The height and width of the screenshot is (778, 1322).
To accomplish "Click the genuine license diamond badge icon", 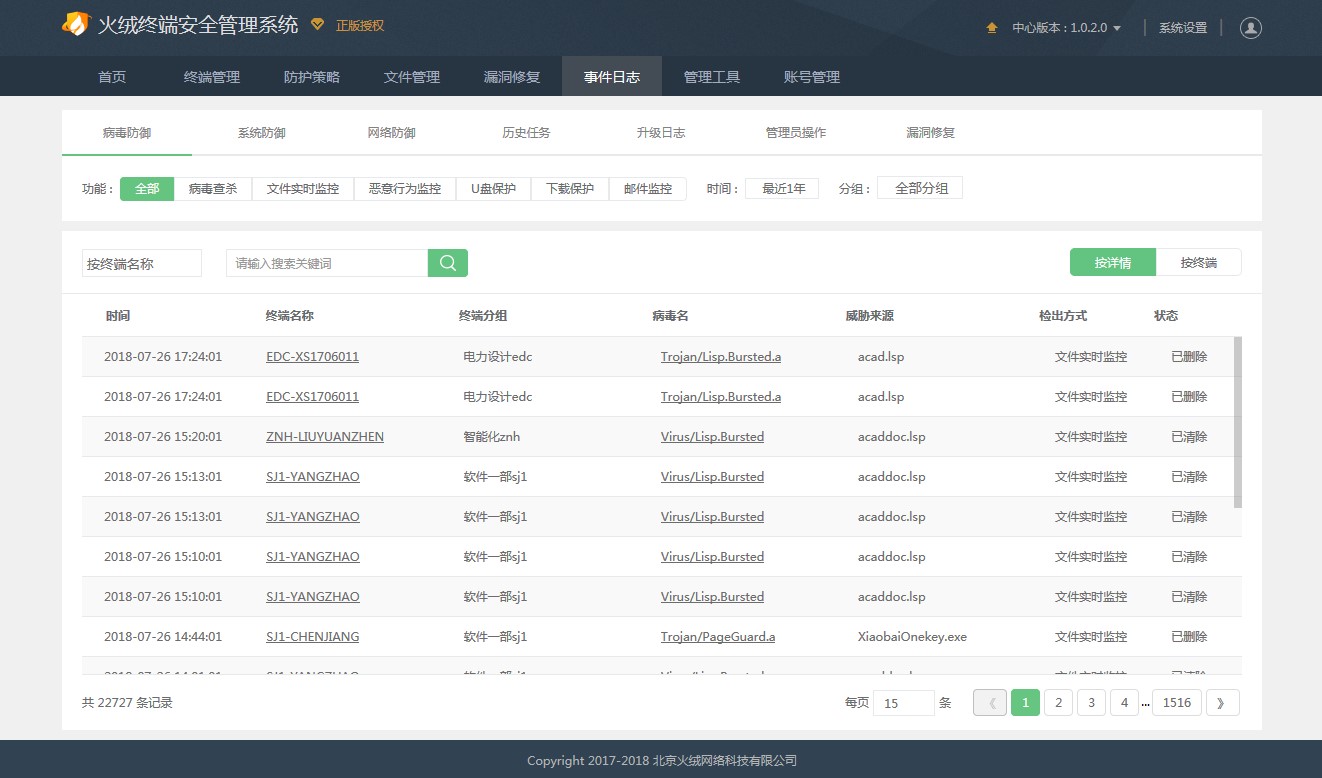I will point(317,24).
